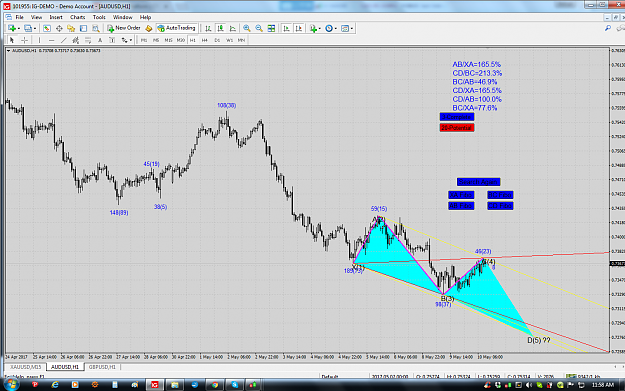This screenshot has width=625, height=391.
Task: Show the Navigator panel
Action: point(71,28)
